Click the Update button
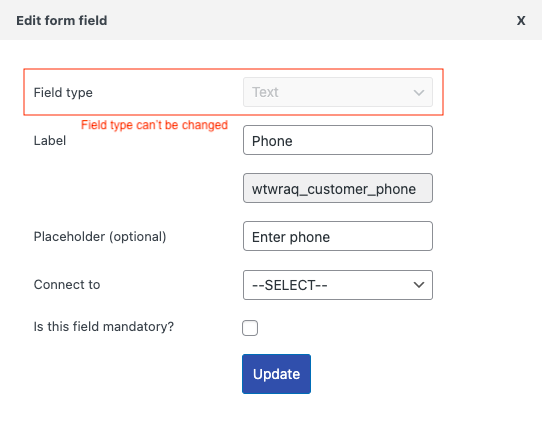Image resolution: width=542 pixels, height=430 pixels. click(276, 374)
